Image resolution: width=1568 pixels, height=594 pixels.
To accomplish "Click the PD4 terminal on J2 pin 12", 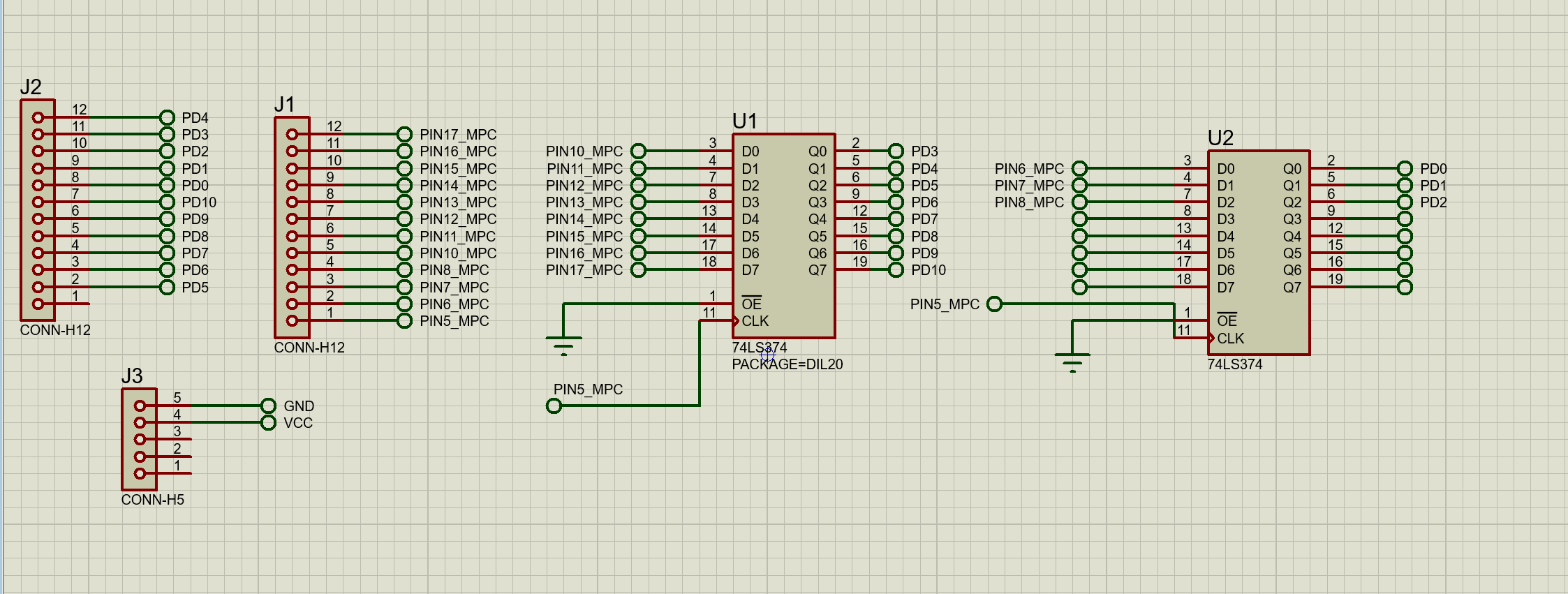I will pos(167,117).
